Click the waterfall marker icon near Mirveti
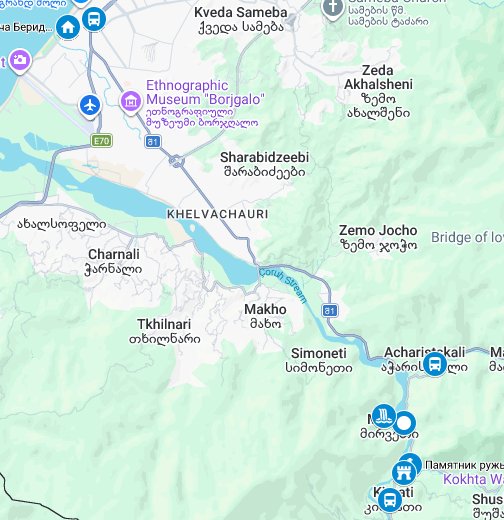This screenshot has height=520, width=504. click(x=384, y=416)
